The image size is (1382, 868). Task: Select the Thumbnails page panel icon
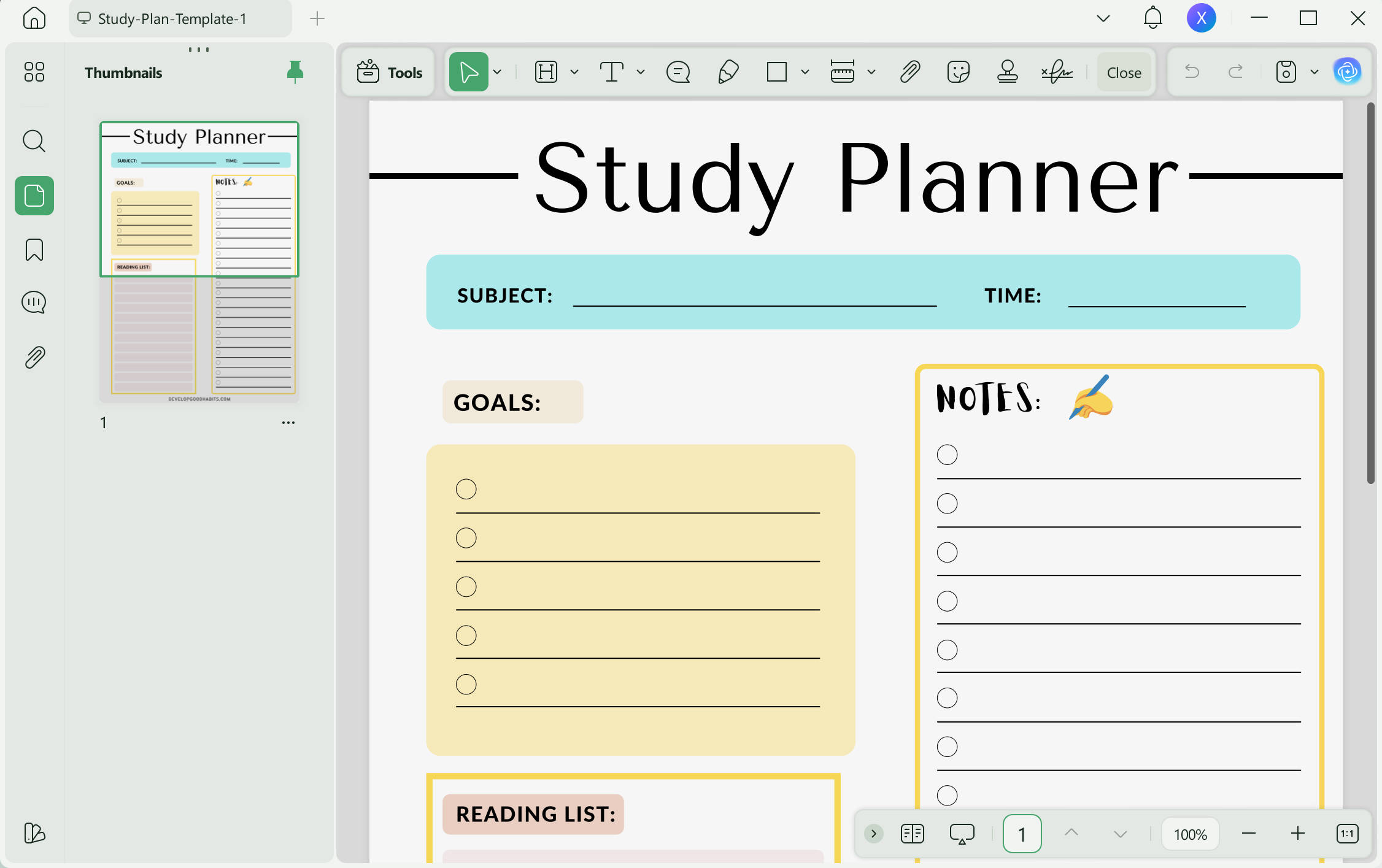[34, 196]
